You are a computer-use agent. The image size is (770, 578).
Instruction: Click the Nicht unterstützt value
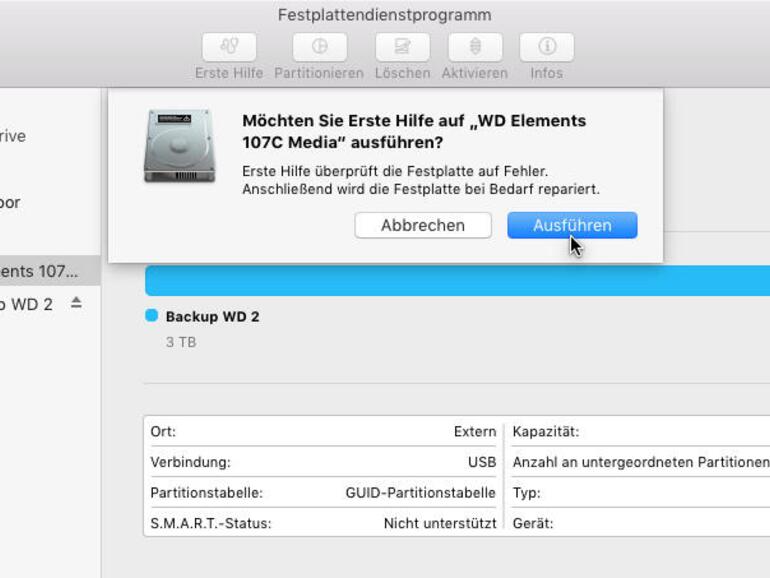[x=440, y=523]
